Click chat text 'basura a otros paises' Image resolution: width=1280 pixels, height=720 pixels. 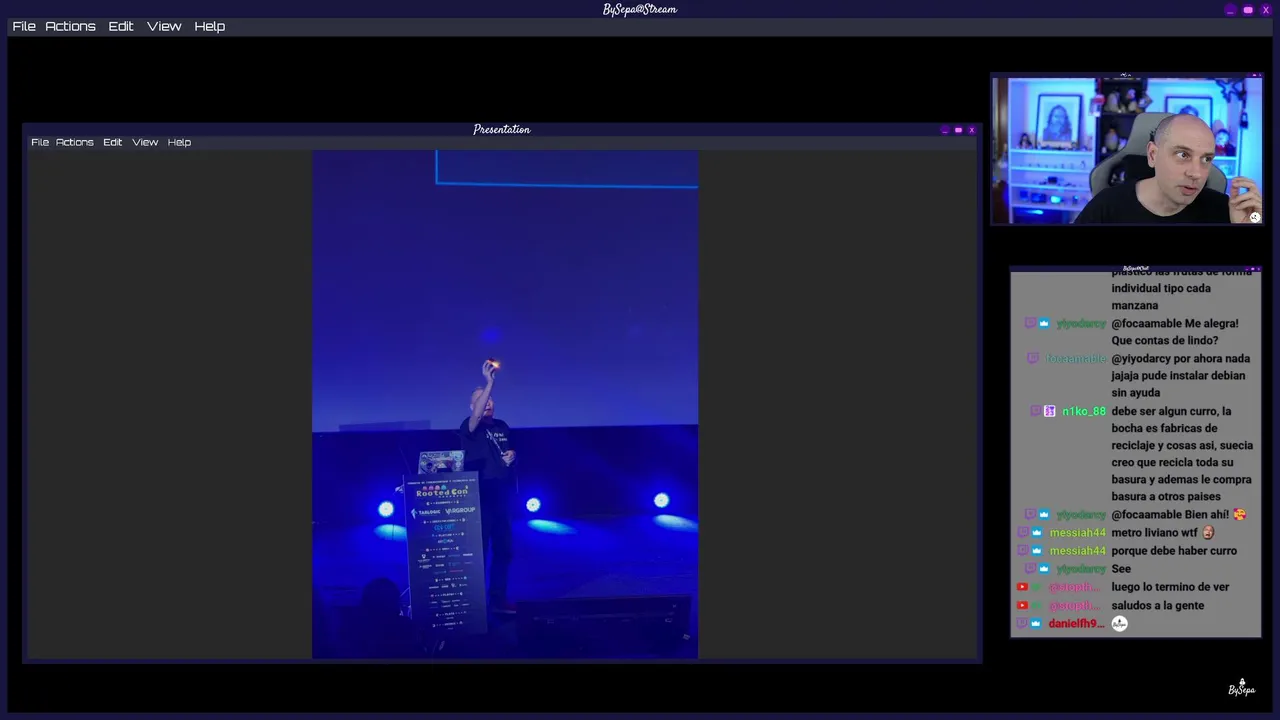point(1166,496)
